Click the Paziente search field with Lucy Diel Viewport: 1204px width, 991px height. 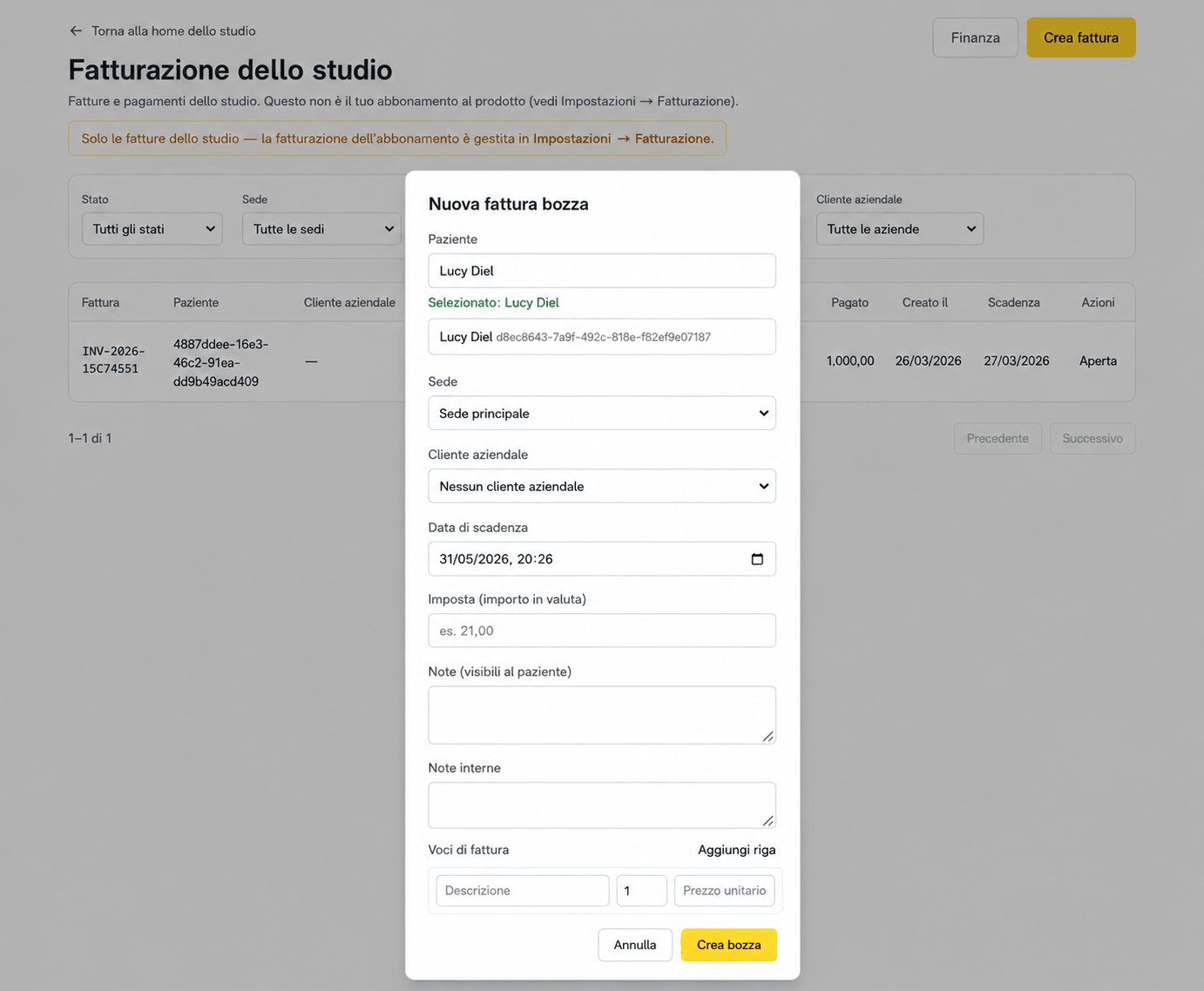point(602,271)
